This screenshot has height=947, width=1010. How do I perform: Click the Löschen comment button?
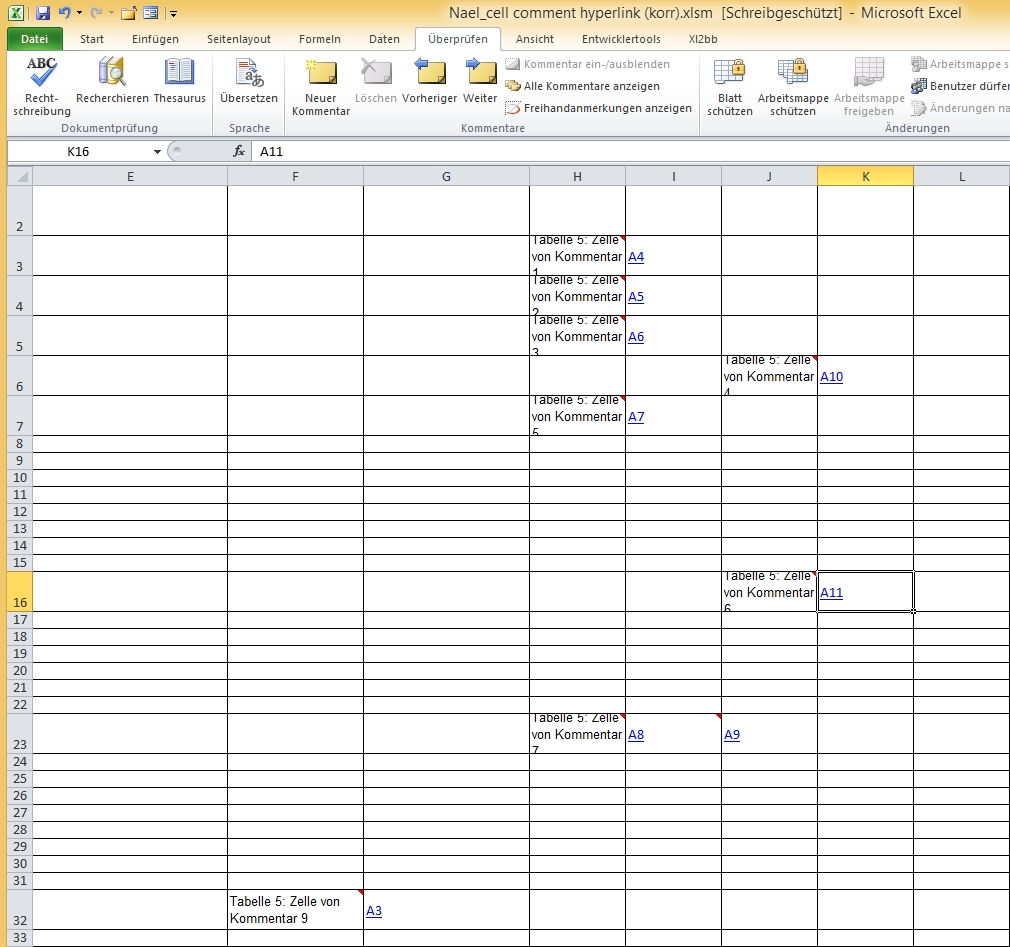(x=376, y=81)
